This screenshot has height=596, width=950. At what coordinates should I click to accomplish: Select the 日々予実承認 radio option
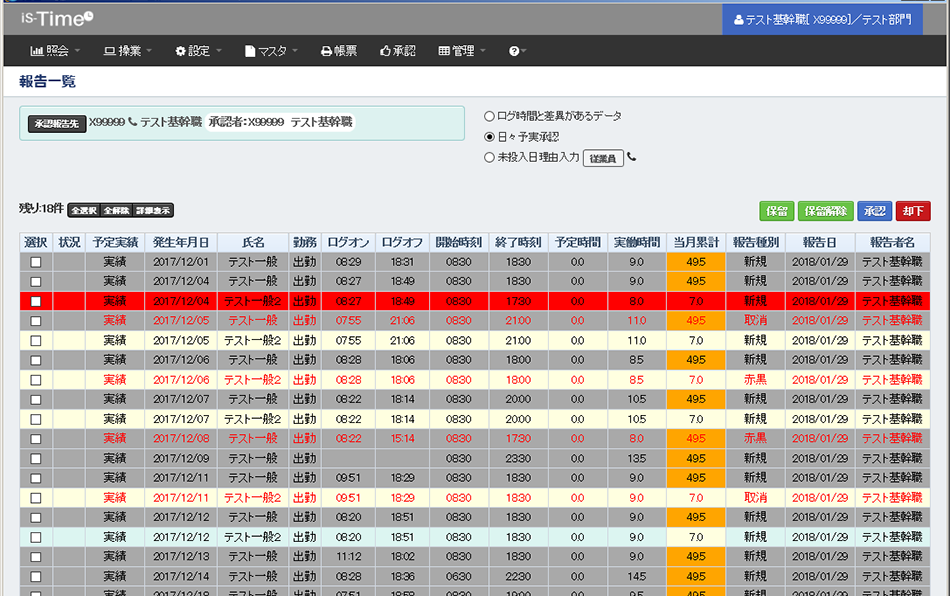coord(489,137)
